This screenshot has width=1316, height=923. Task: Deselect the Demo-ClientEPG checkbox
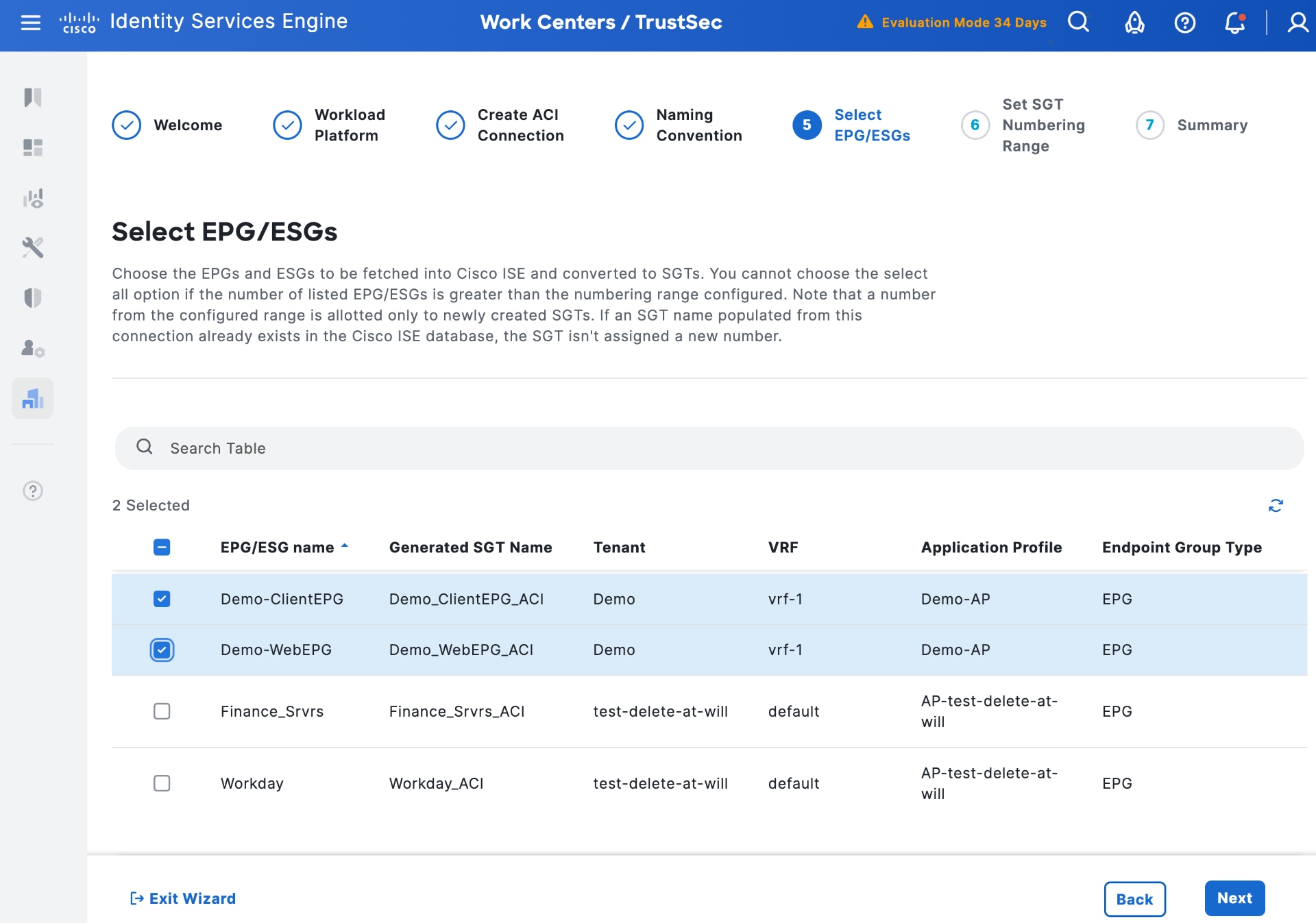point(162,599)
